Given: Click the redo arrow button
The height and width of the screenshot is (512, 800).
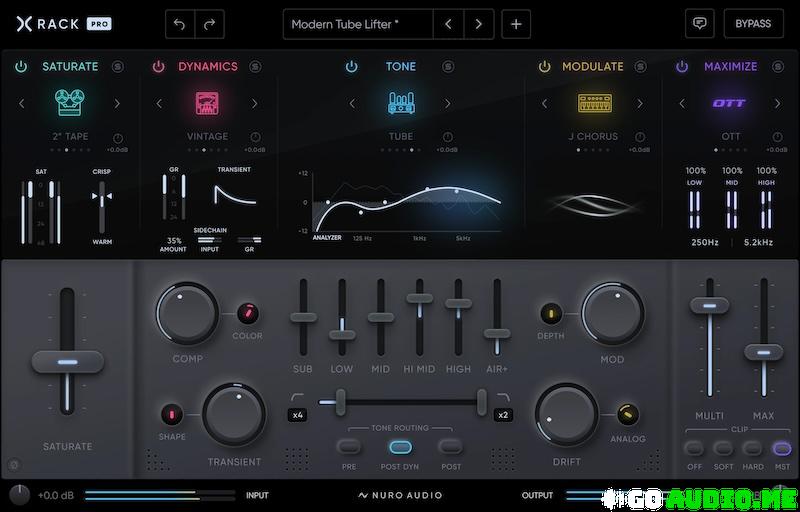Looking at the screenshot, I should point(209,23).
